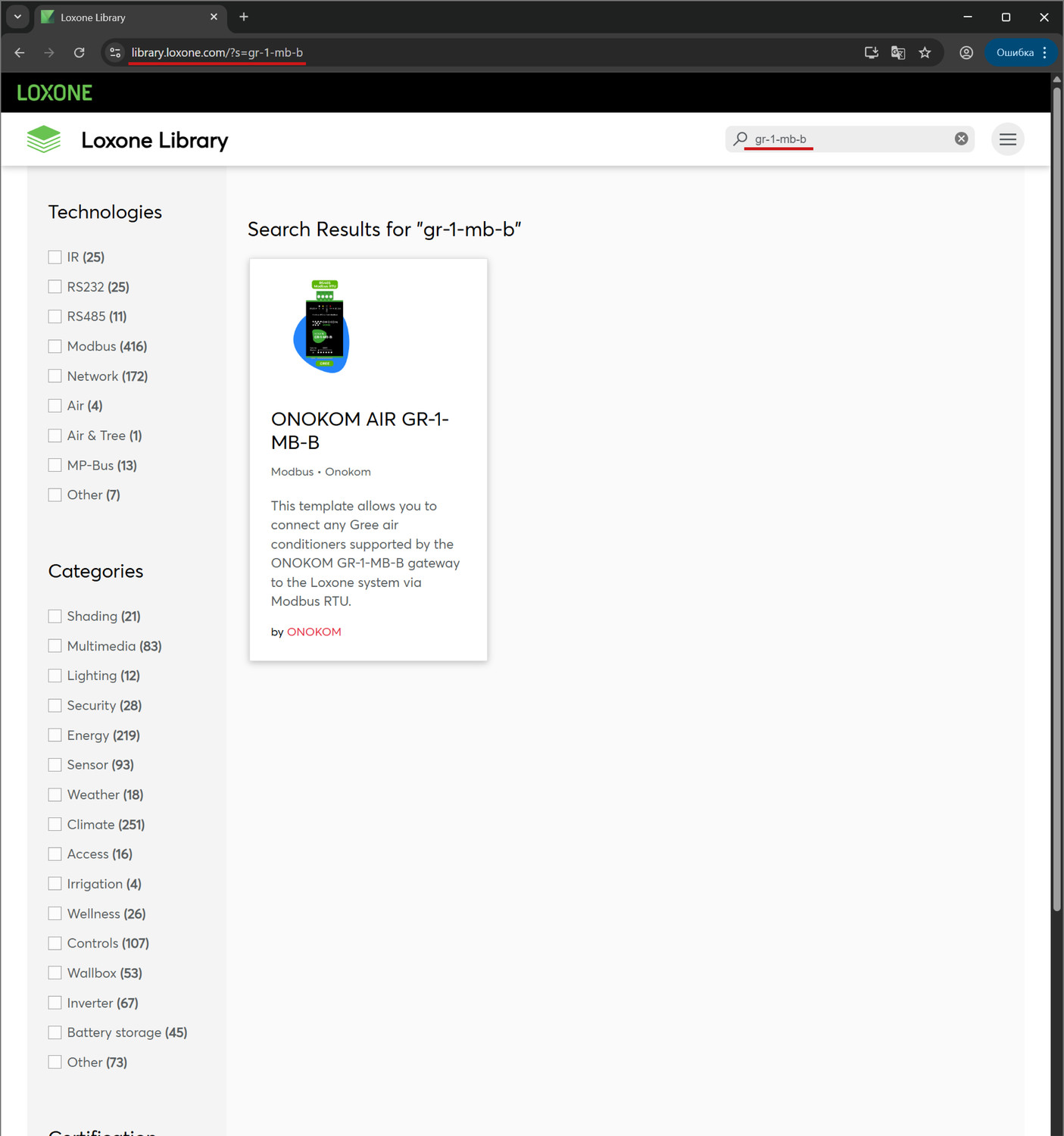Go back to previous page
Viewport: 1064px width, 1136px height.
point(20,52)
